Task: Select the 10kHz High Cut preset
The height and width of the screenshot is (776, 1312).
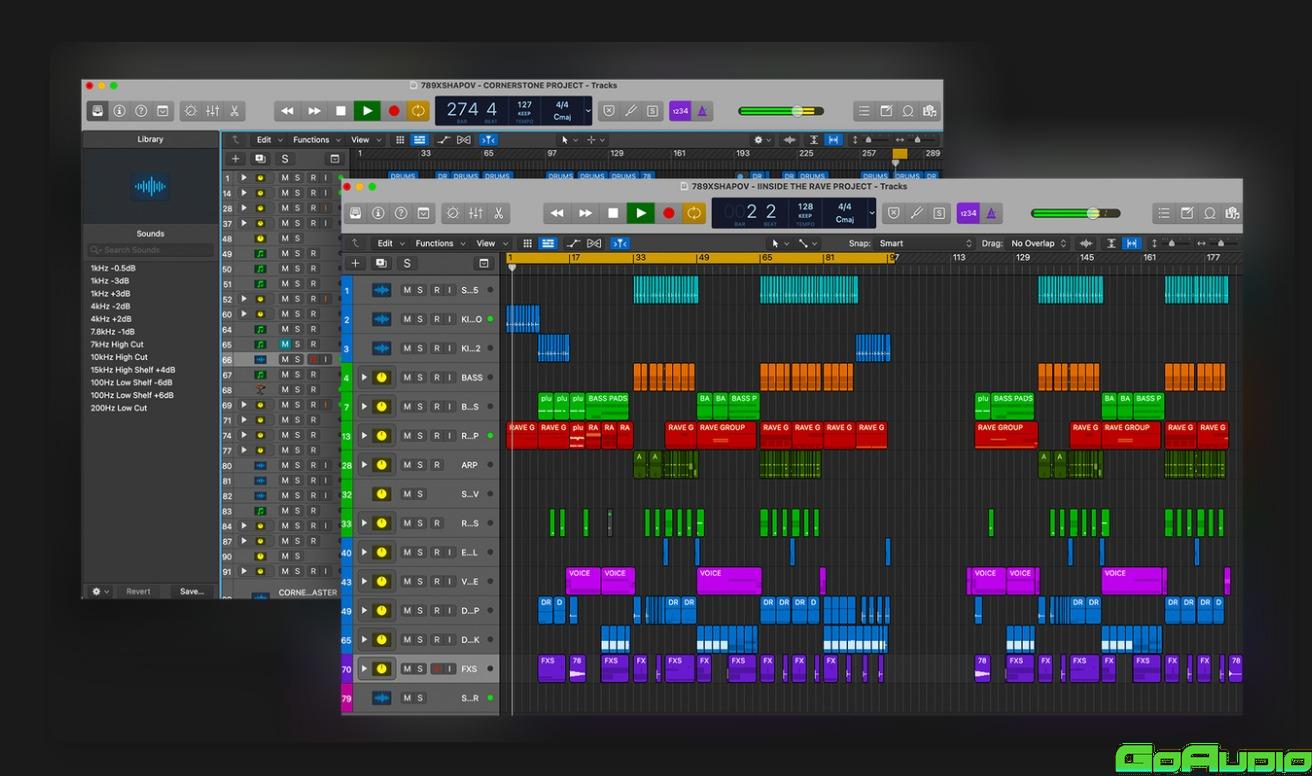Action: point(119,357)
